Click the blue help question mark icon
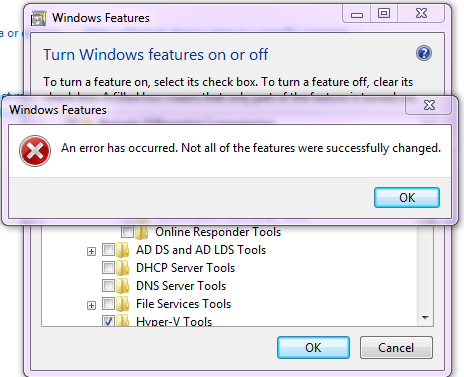The width and height of the screenshot is (464, 377). tap(424, 53)
